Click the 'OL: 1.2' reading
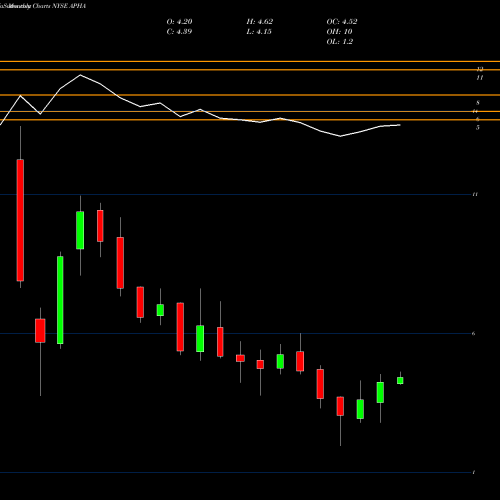 click(340, 42)
